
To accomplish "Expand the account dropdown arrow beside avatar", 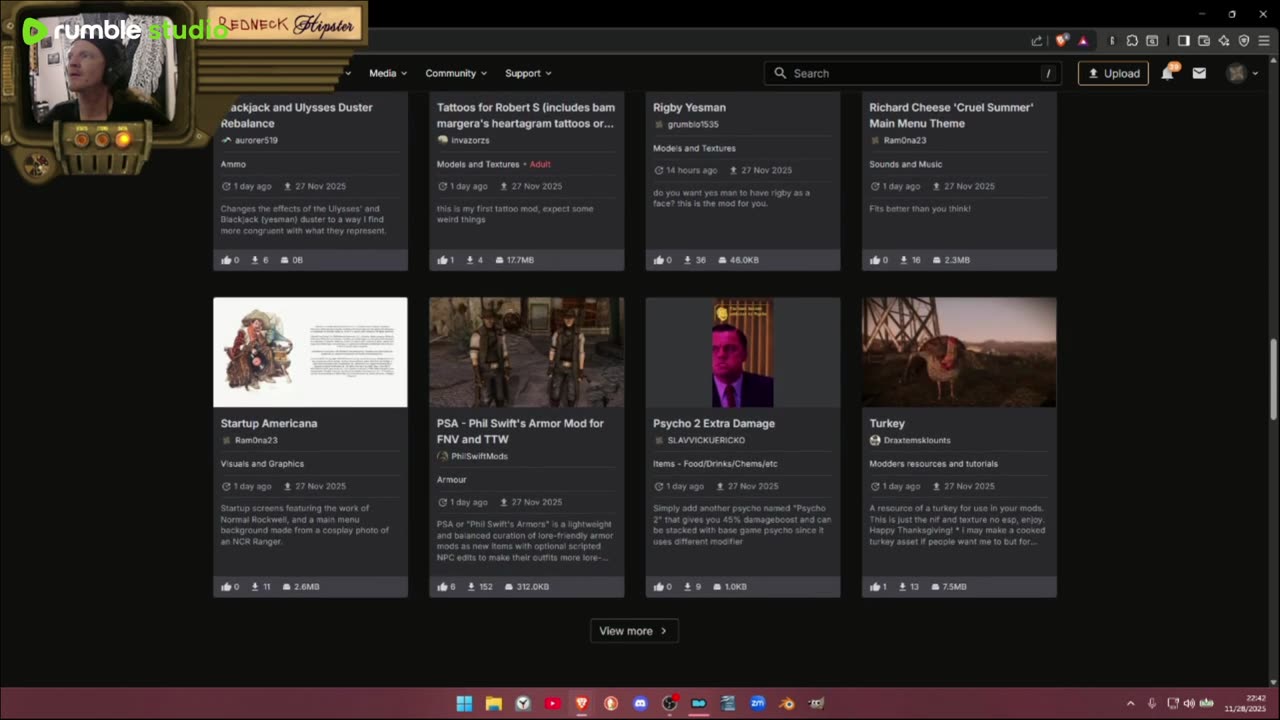I will (x=1255, y=73).
